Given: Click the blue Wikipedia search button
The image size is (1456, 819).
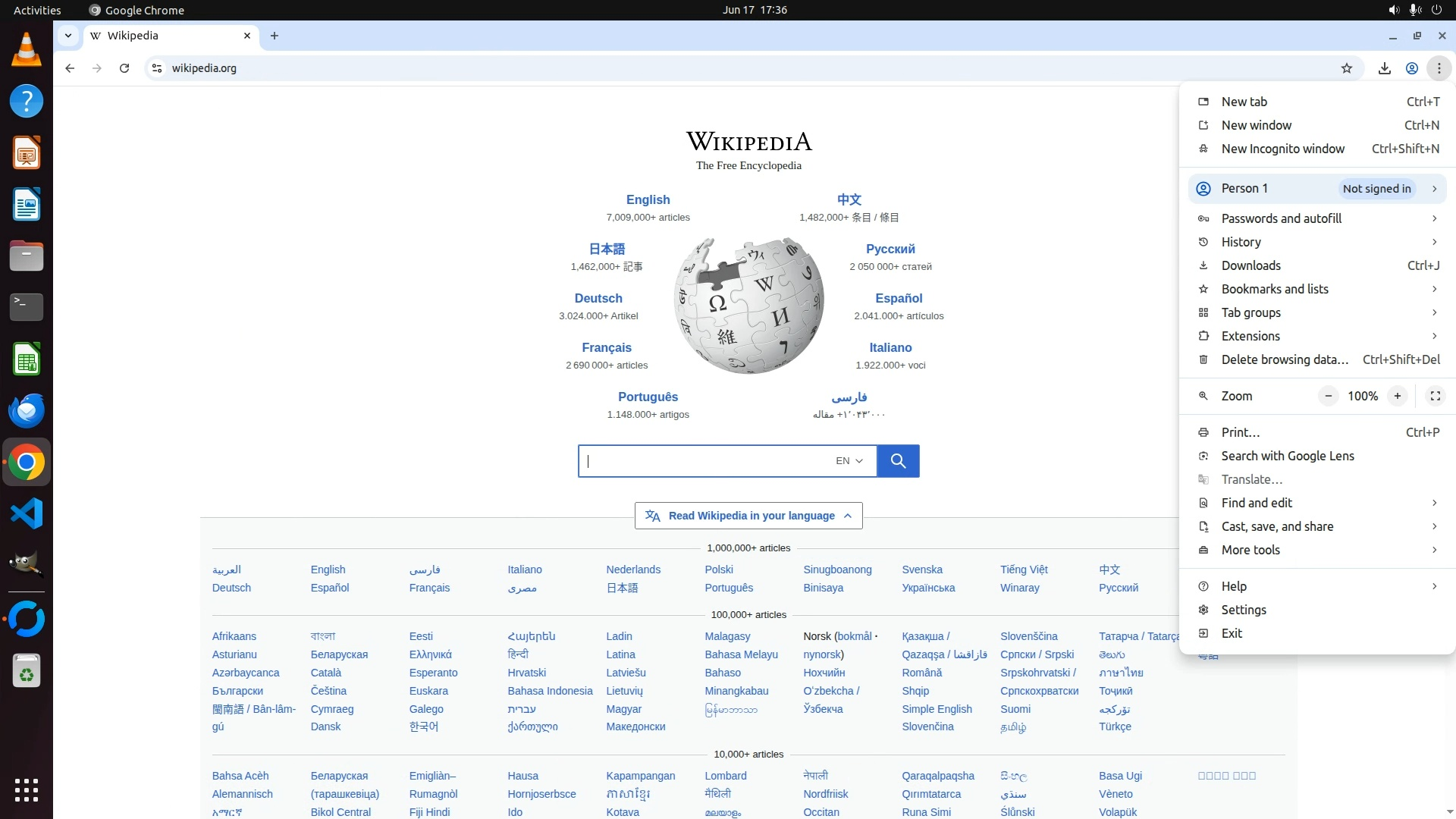Looking at the screenshot, I should pyautogui.click(x=898, y=461).
